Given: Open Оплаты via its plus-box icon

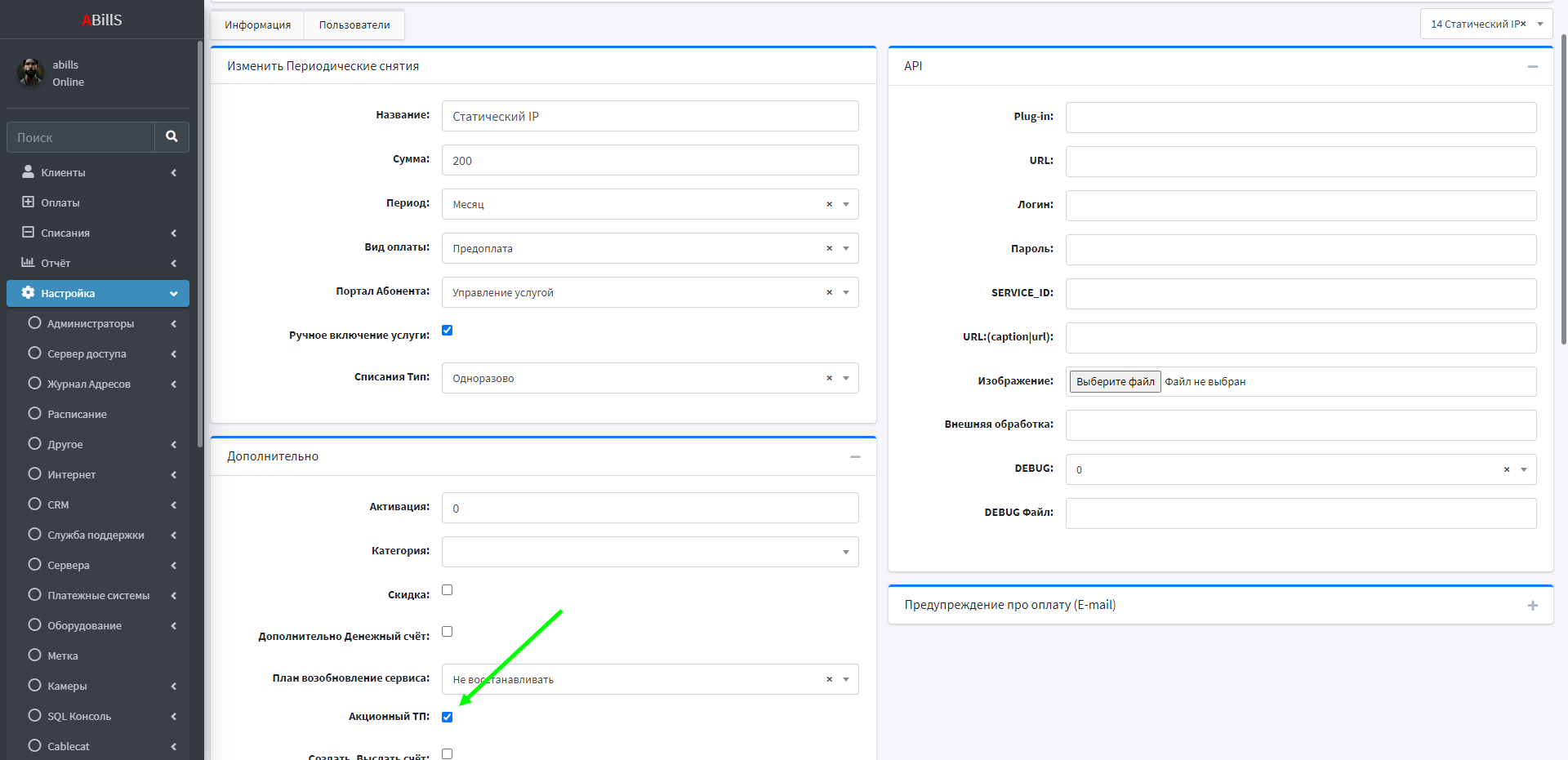Looking at the screenshot, I should tap(28, 202).
